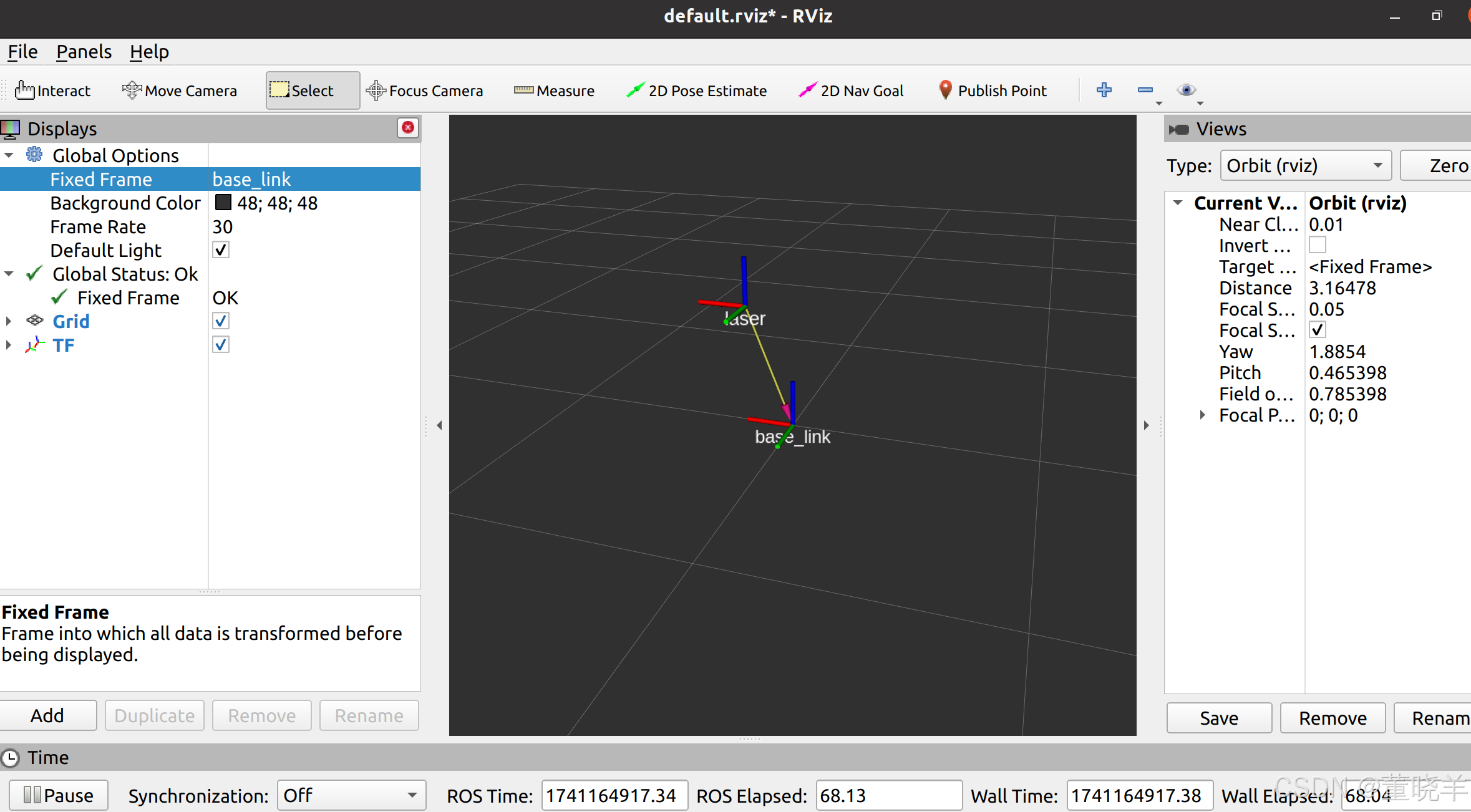Viewport: 1471px width, 812px height.
Task: Activate the 2D Nav Goal tool
Action: pyautogui.click(x=851, y=90)
